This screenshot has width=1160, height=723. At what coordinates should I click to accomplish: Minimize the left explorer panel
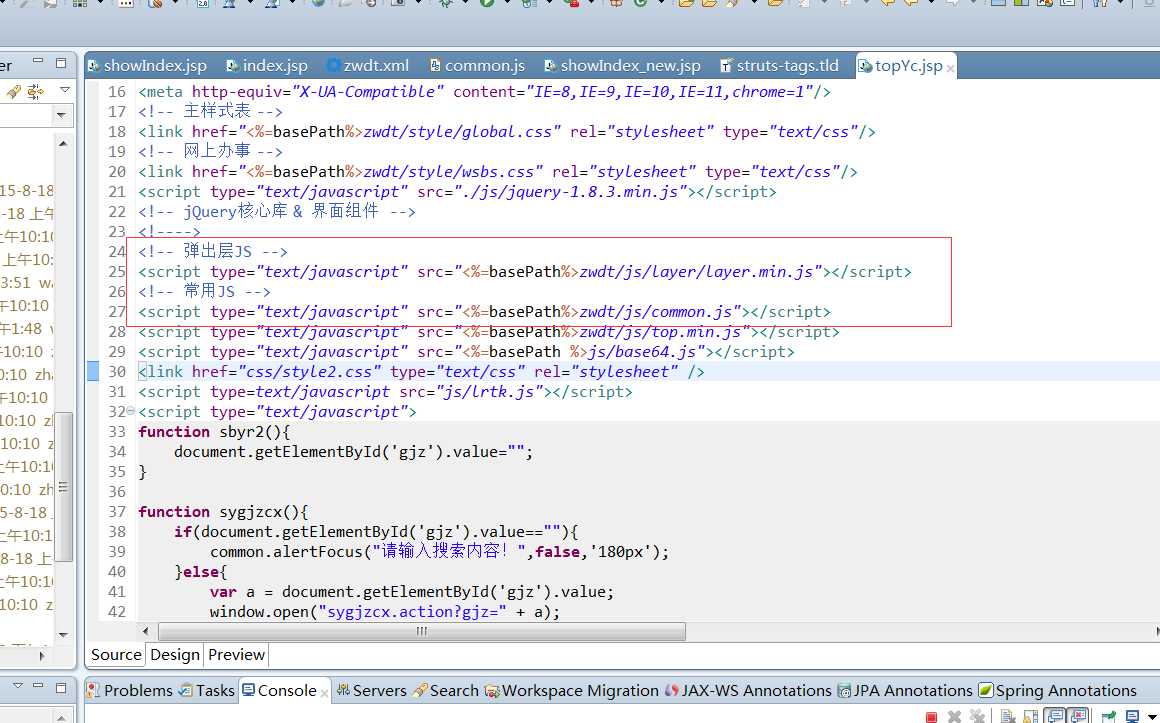tap(38, 61)
